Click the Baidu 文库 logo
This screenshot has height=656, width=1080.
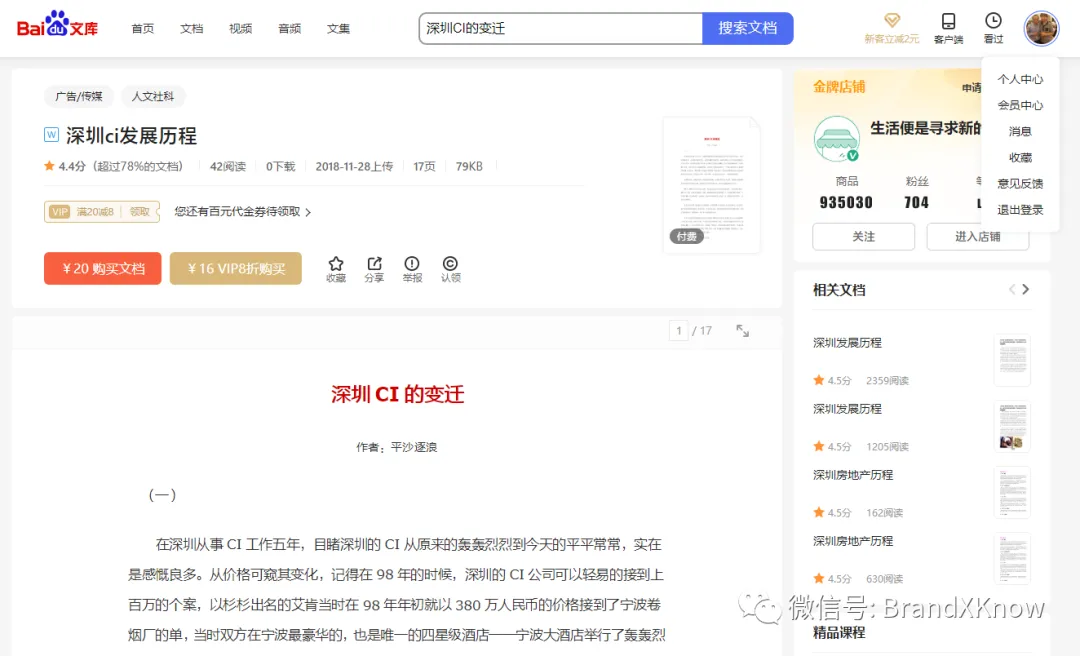pos(56,27)
